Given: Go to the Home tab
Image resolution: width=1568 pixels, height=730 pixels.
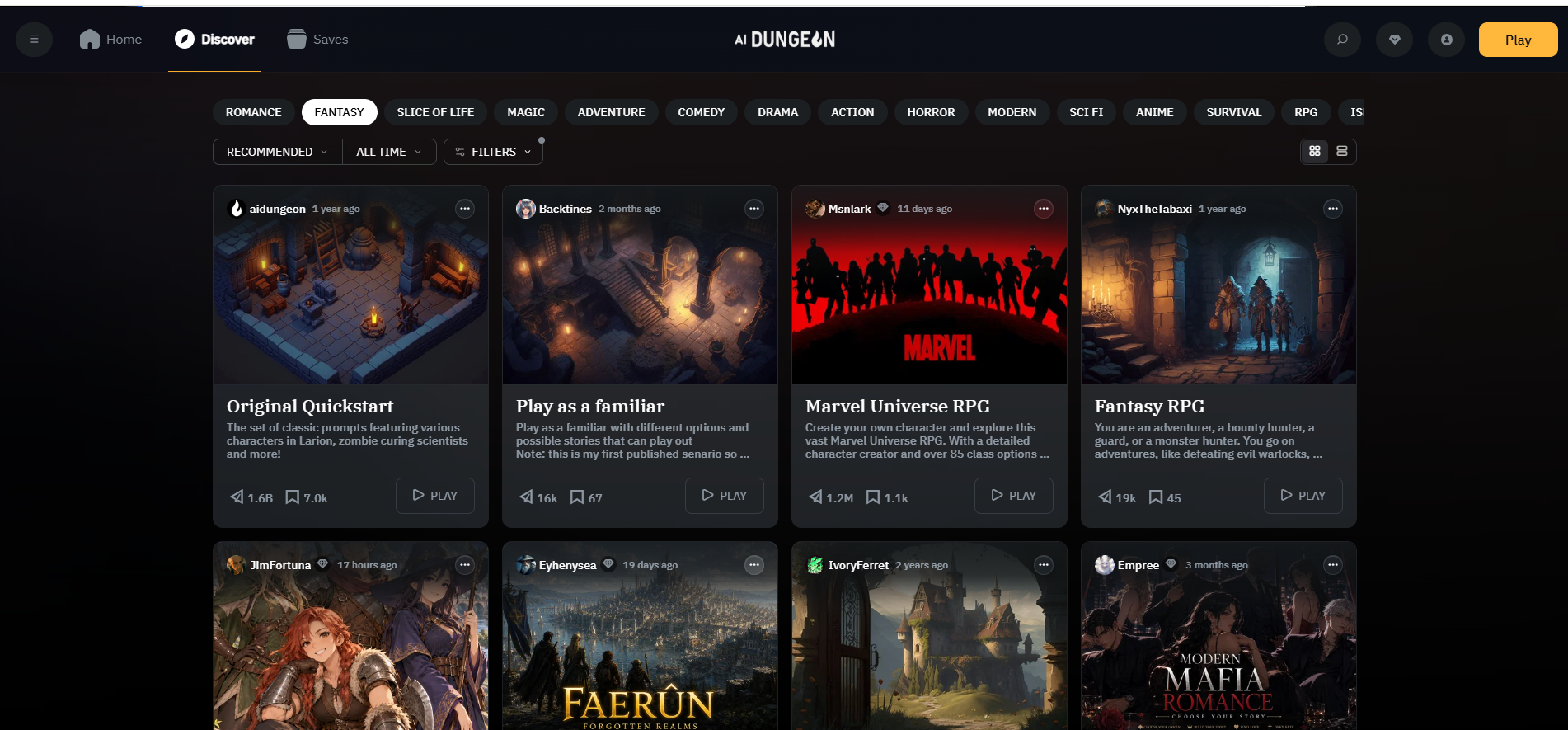Looking at the screenshot, I should pos(110,39).
